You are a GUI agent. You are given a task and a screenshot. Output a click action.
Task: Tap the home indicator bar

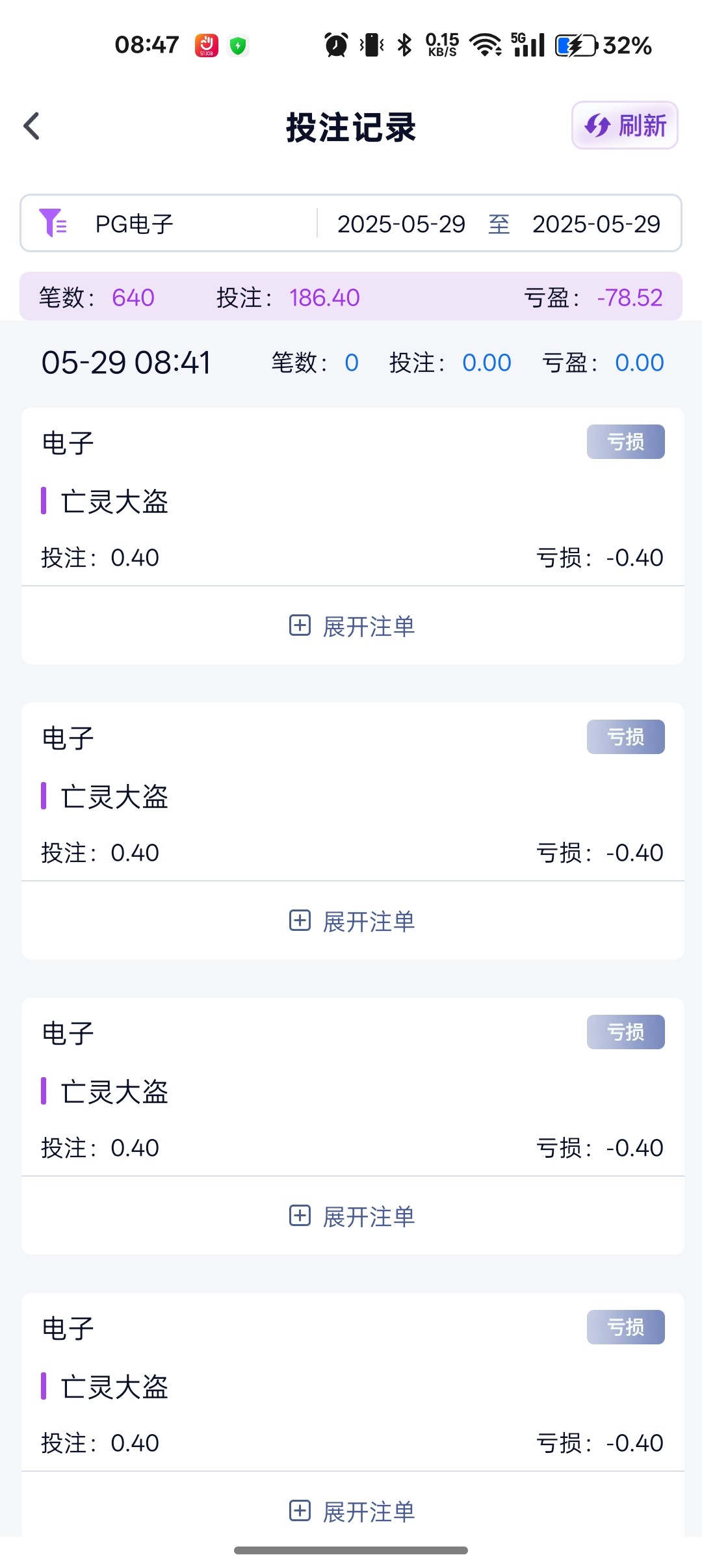(351, 1550)
